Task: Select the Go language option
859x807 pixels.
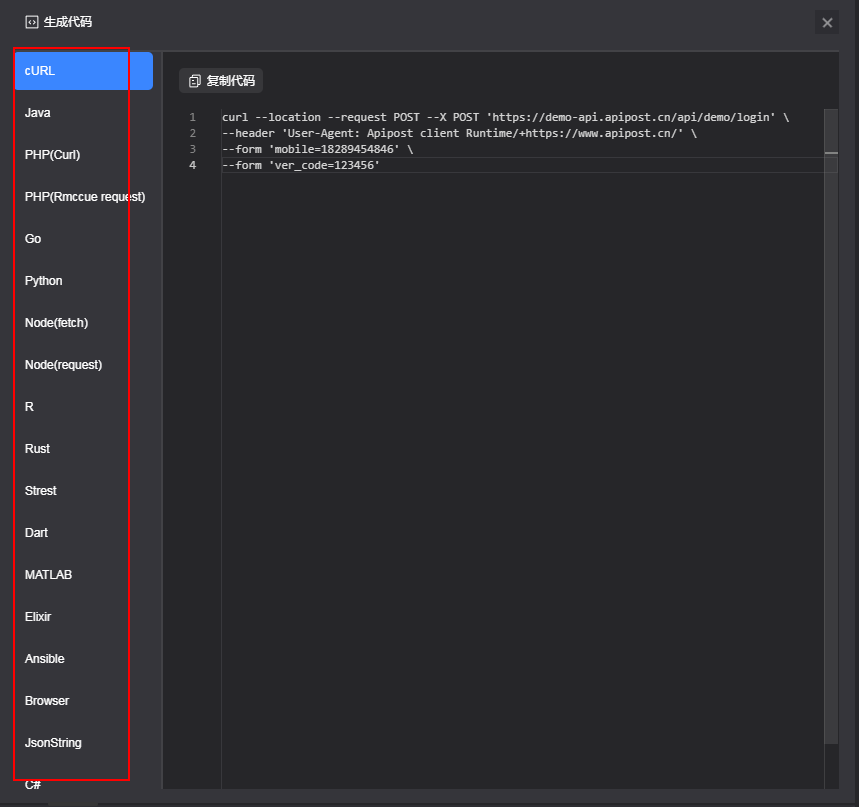Action: click(33, 239)
